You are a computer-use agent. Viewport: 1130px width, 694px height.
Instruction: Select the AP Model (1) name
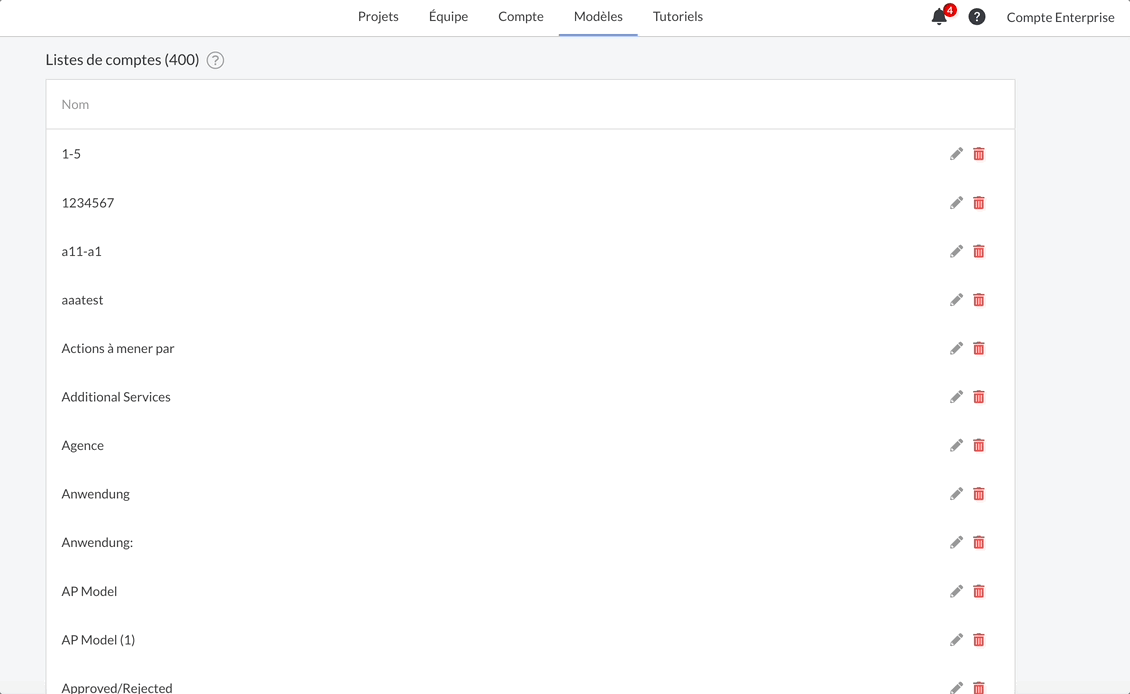click(98, 639)
